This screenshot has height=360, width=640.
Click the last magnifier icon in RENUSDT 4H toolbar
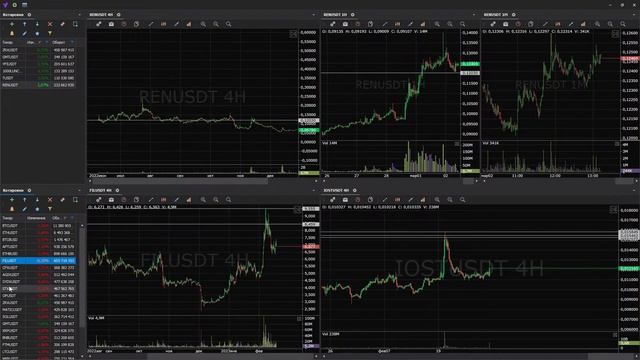pyautogui.click(x=229, y=24)
